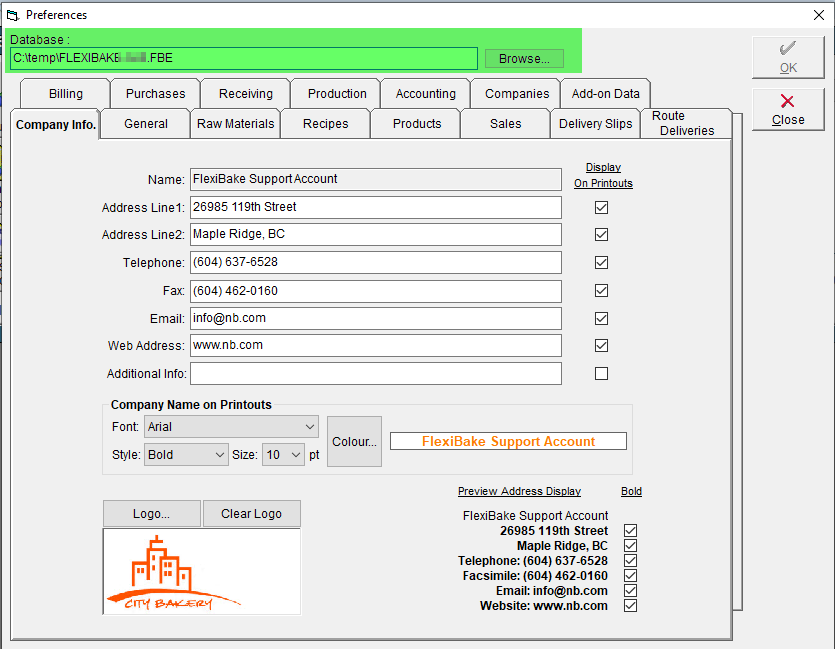Image resolution: width=835 pixels, height=649 pixels.
Task: Toggle bold for Website preview line
Action: pyautogui.click(x=631, y=605)
